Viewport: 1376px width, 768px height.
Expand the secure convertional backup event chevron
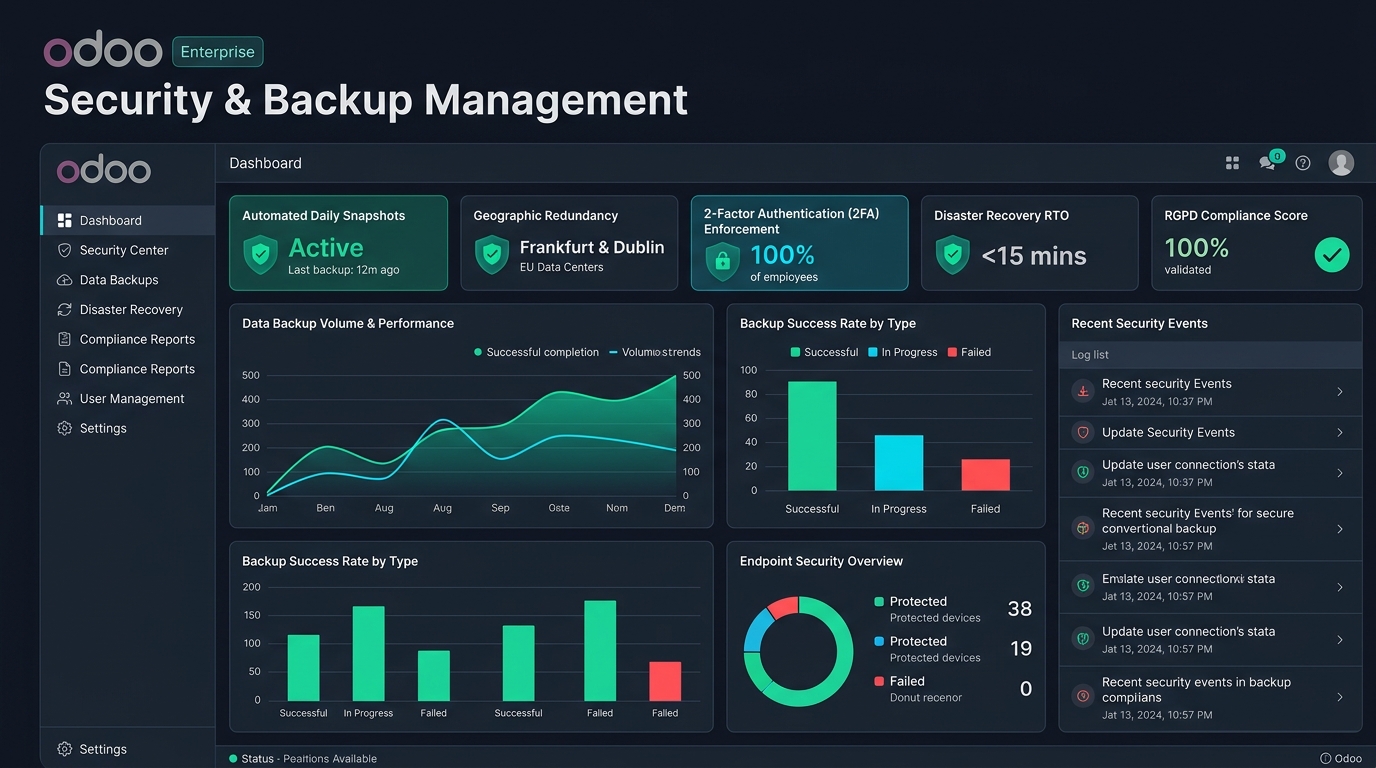[1340, 529]
